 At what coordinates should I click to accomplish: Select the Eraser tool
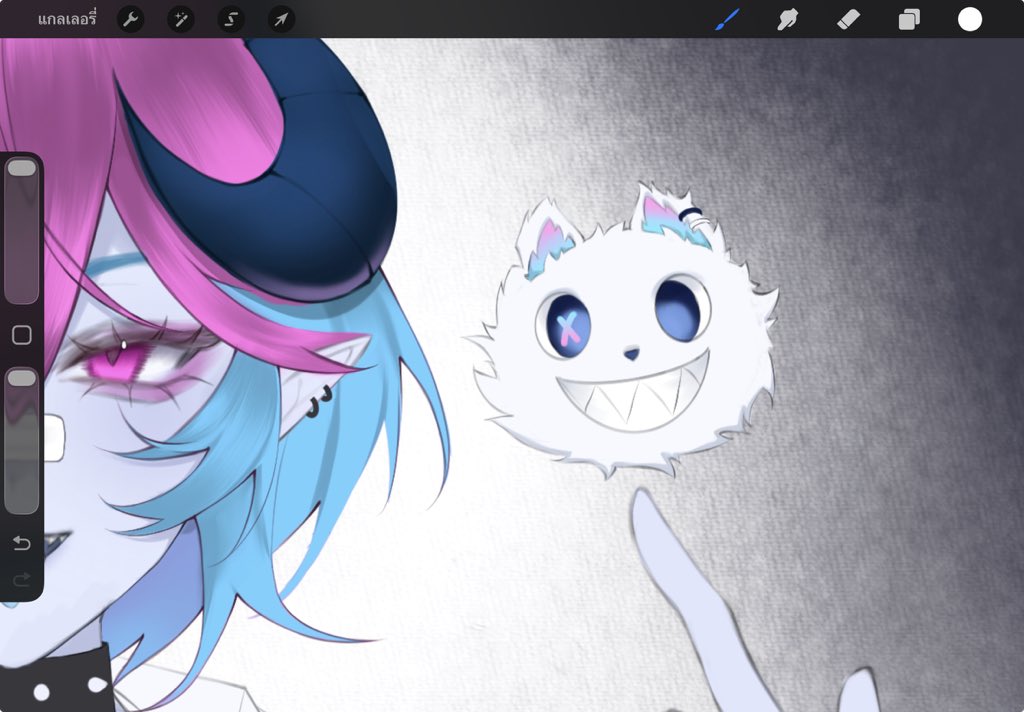848,20
